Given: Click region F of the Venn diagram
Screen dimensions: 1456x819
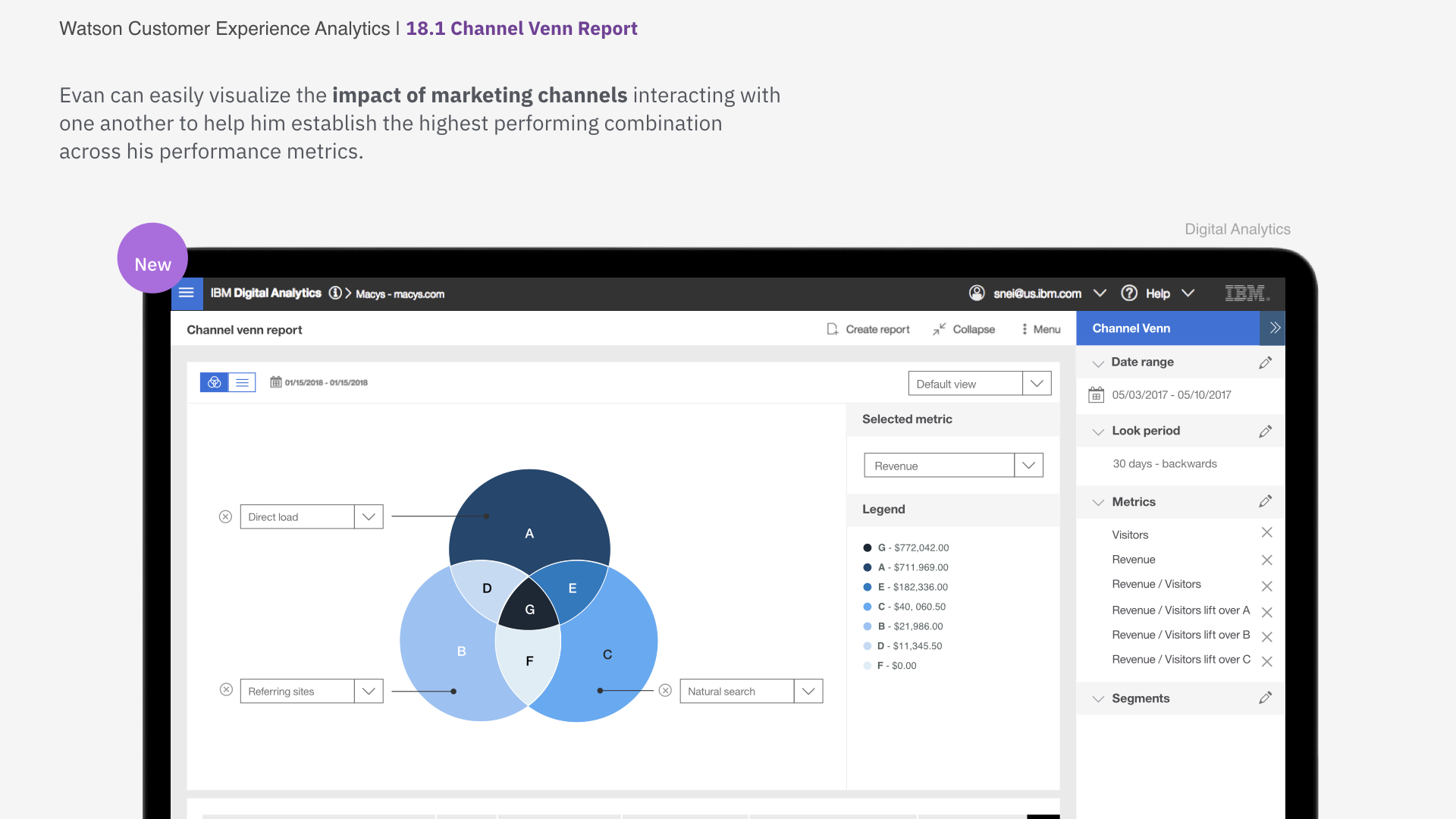Looking at the screenshot, I should (x=529, y=661).
